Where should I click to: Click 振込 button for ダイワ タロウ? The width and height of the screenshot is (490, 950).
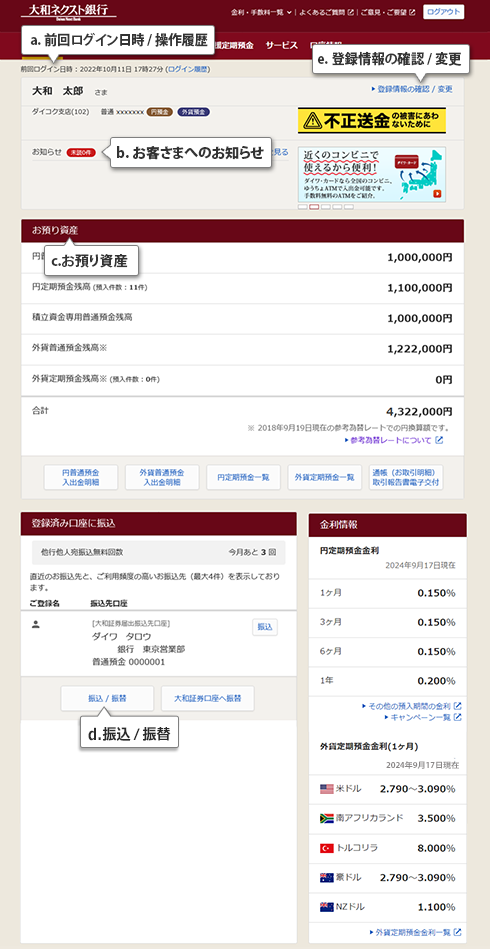(265, 627)
